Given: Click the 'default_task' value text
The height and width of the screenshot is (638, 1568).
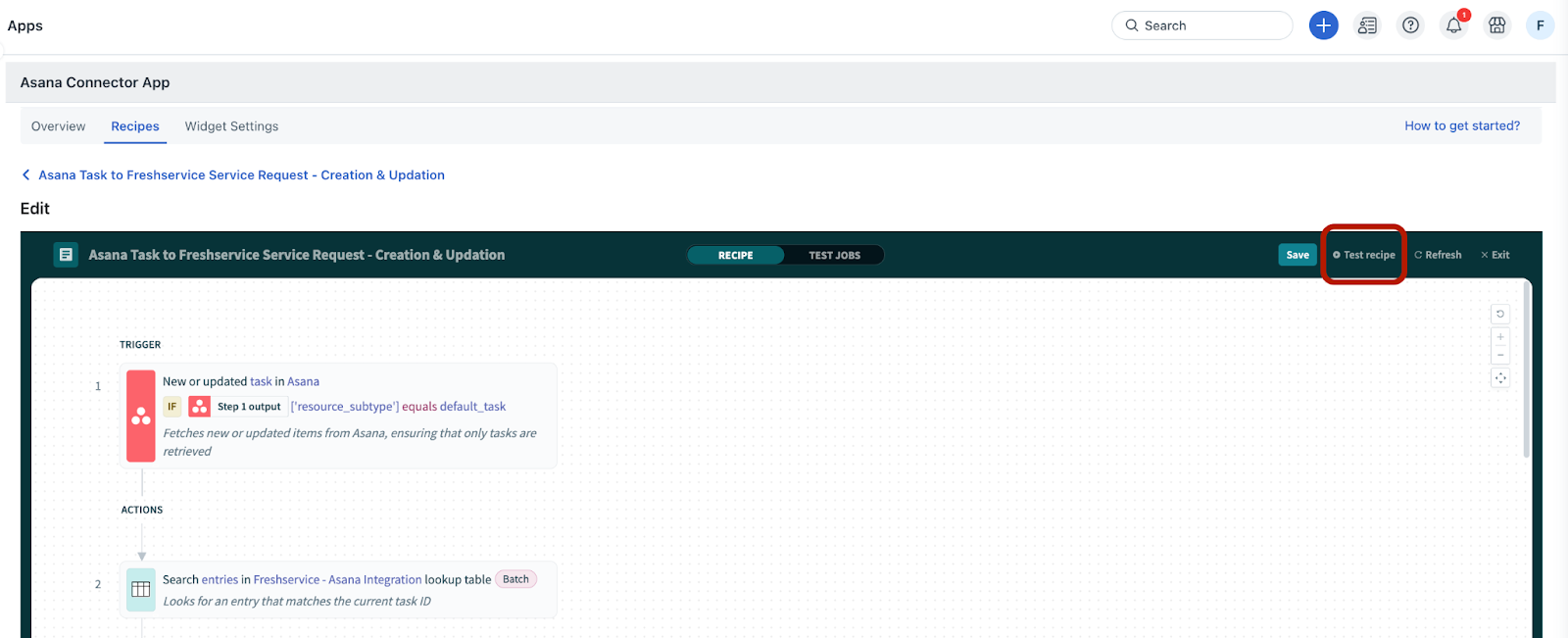Looking at the screenshot, I should 473,407.
